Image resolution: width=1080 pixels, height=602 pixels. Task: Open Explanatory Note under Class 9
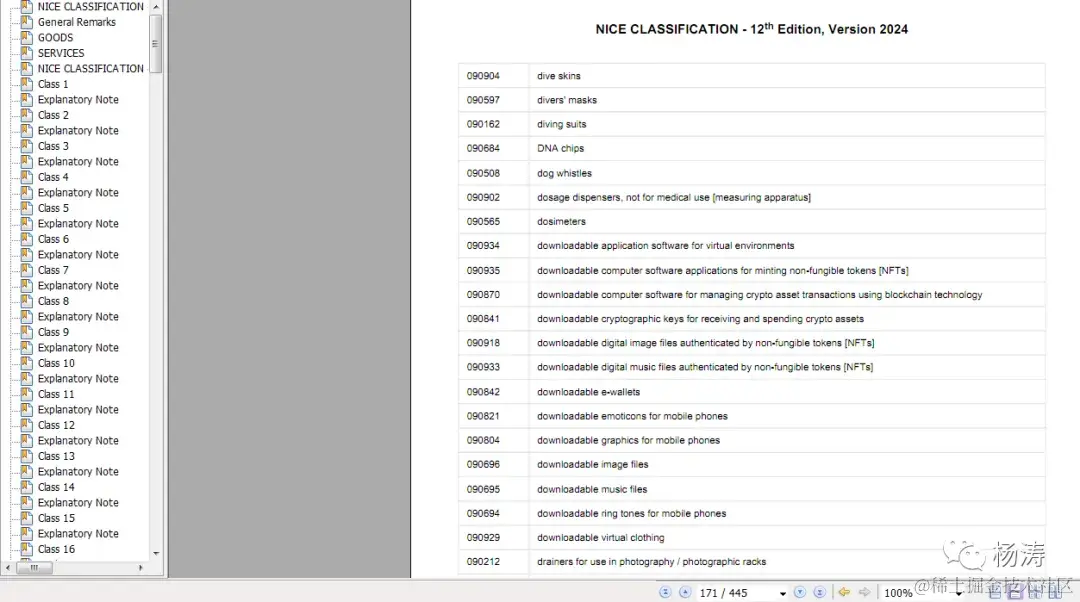tap(78, 348)
